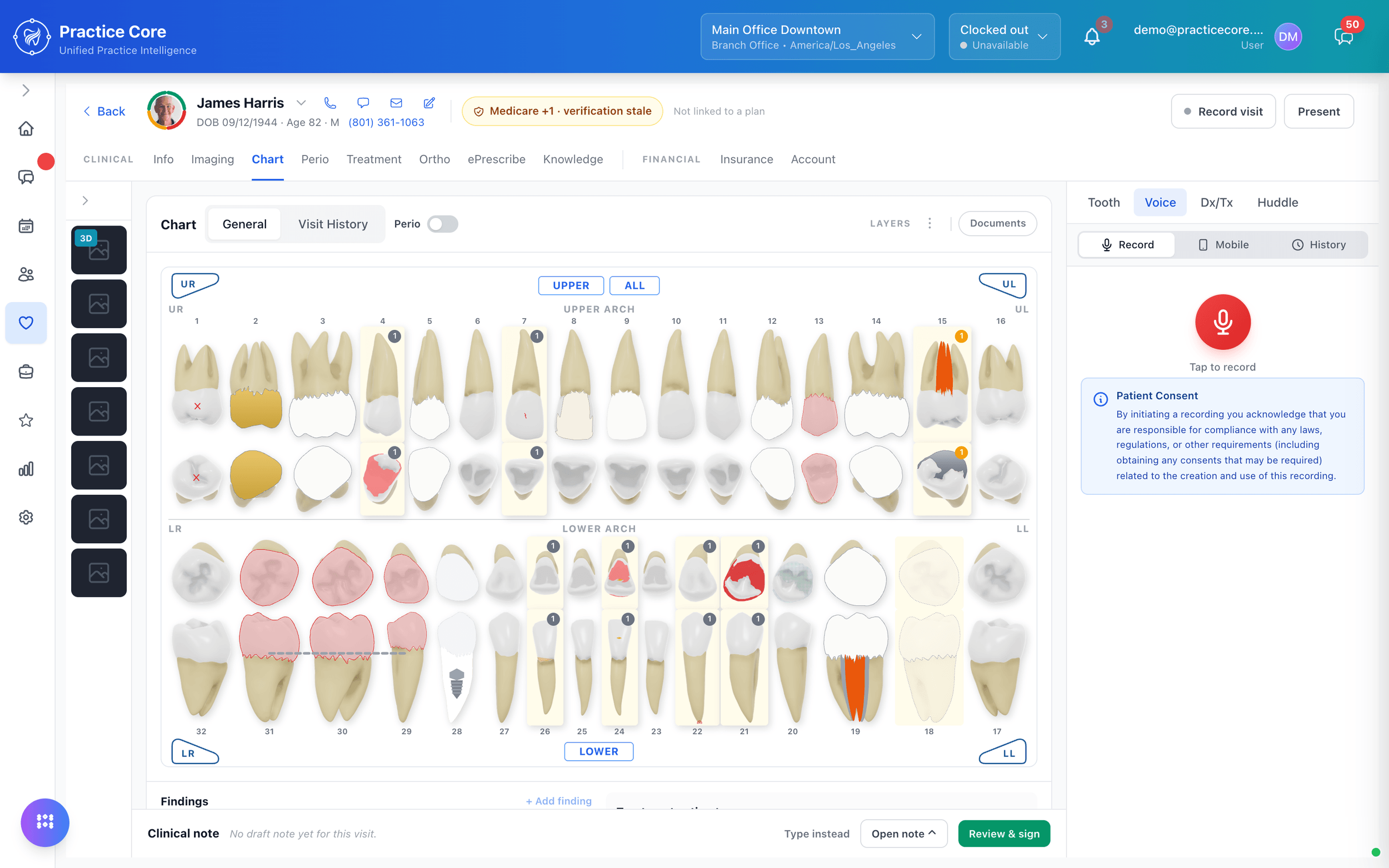Open the sidebar chat messages icon
Screen dimensions: 1389x868
26,177
